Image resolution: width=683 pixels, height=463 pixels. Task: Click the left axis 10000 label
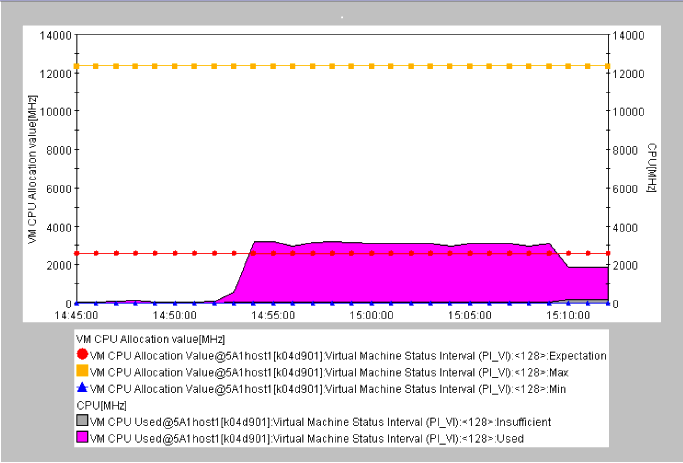(55, 112)
